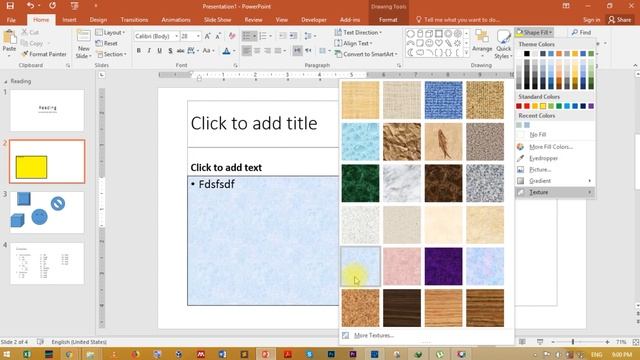Select the green marble texture

click(x=360, y=183)
